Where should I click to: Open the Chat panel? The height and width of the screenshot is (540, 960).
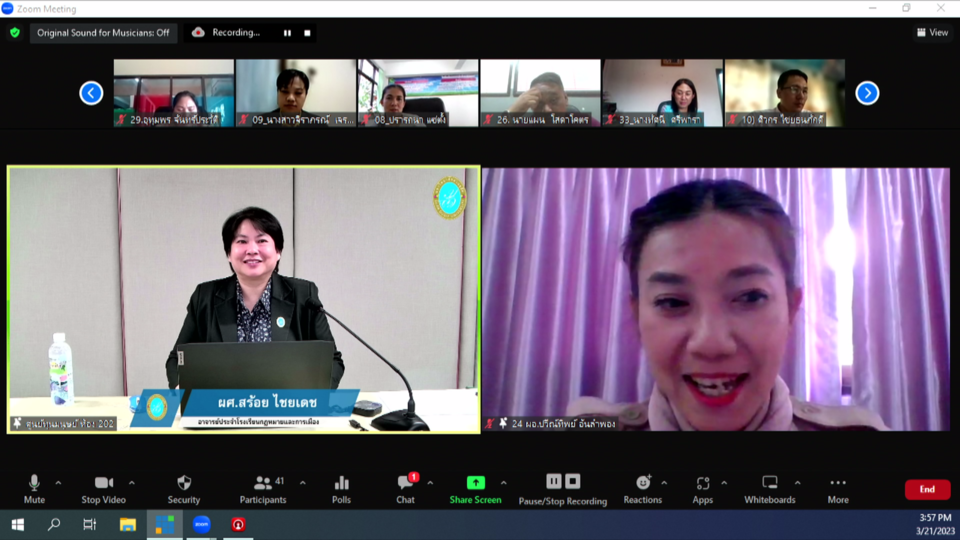pyautogui.click(x=405, y=488)
